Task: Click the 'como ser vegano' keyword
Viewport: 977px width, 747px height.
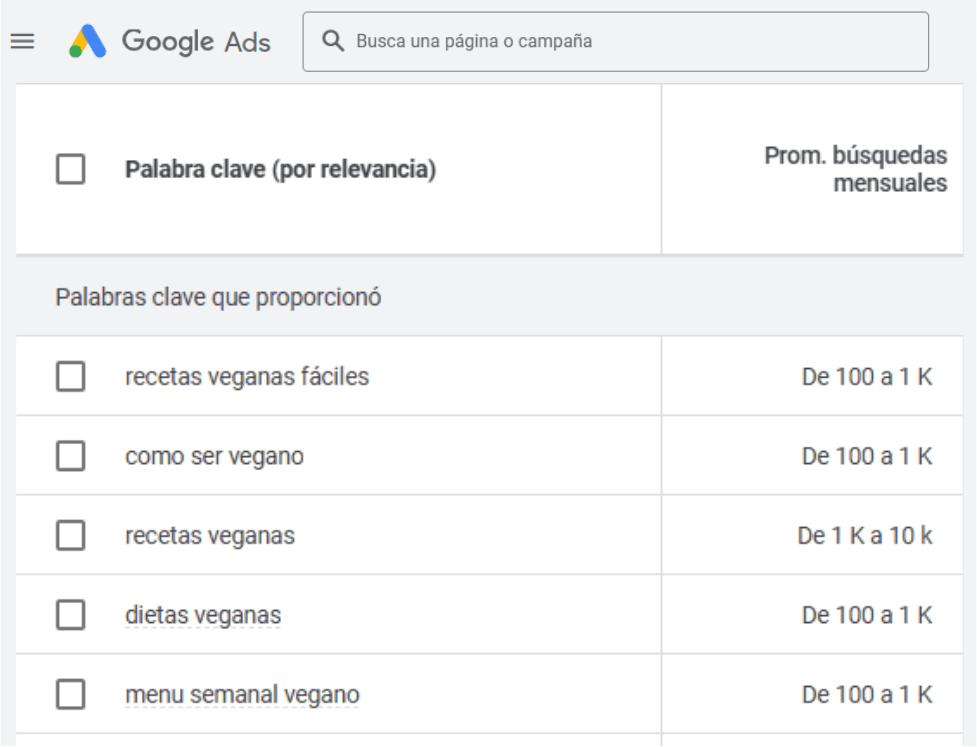Action: 214,457
